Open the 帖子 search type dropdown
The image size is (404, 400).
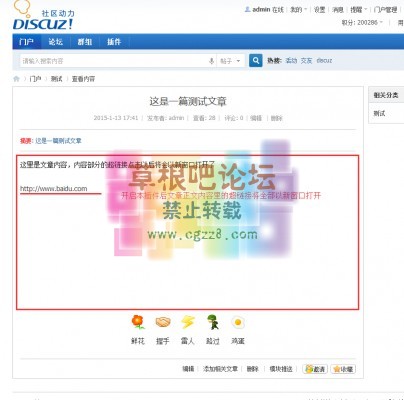click(230, 61)
